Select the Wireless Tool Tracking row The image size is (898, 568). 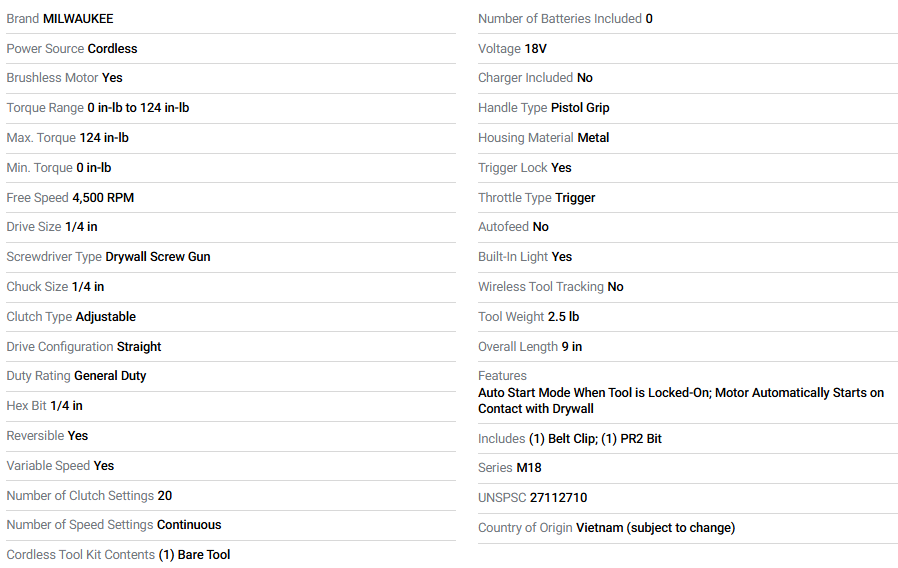[550, 286]
